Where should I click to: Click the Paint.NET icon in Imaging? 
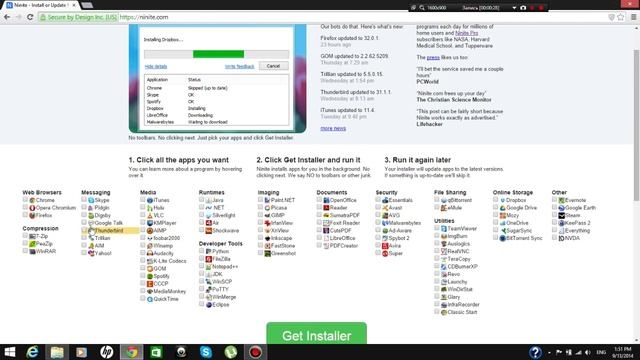[x=267, y=200]
